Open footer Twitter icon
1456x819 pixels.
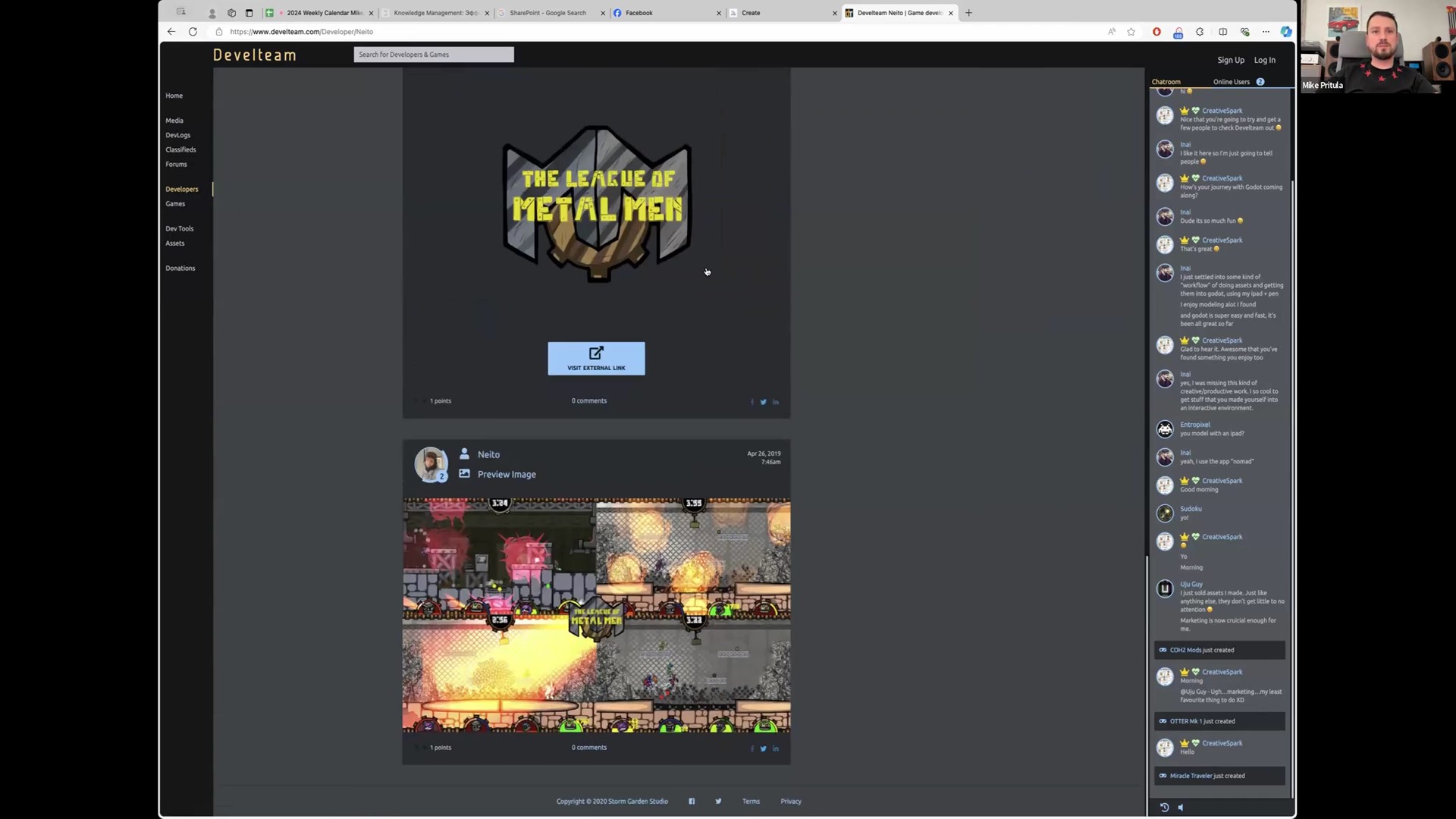coord(718,801)
